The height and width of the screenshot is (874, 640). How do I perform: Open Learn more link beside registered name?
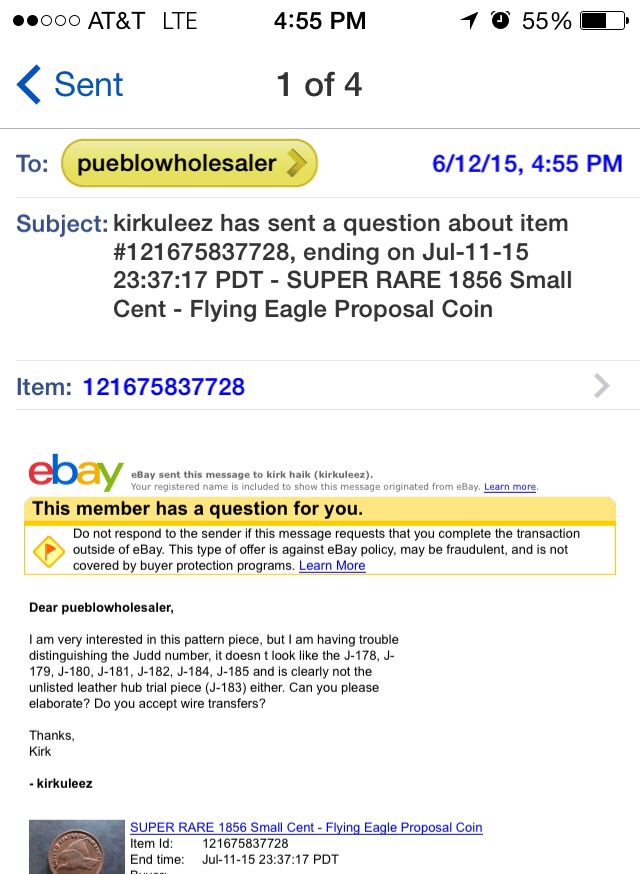tap(510, 487)
